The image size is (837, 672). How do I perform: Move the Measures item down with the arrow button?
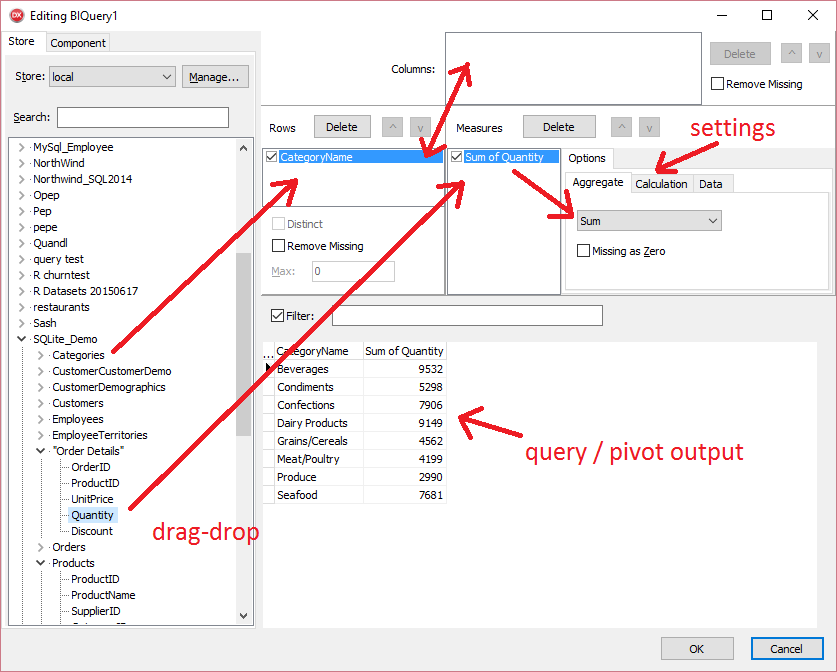click(649, 127)
